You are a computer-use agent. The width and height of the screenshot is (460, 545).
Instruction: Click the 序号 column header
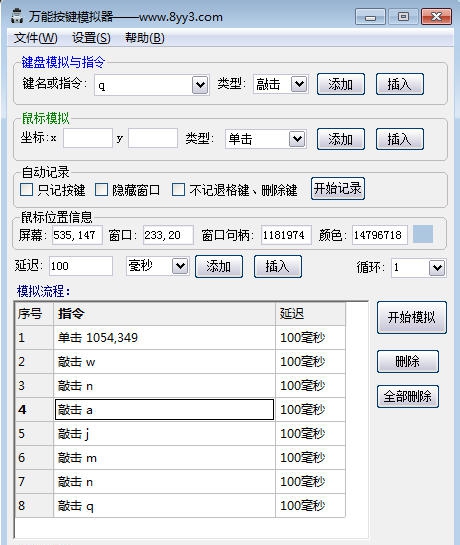(34, 314)
